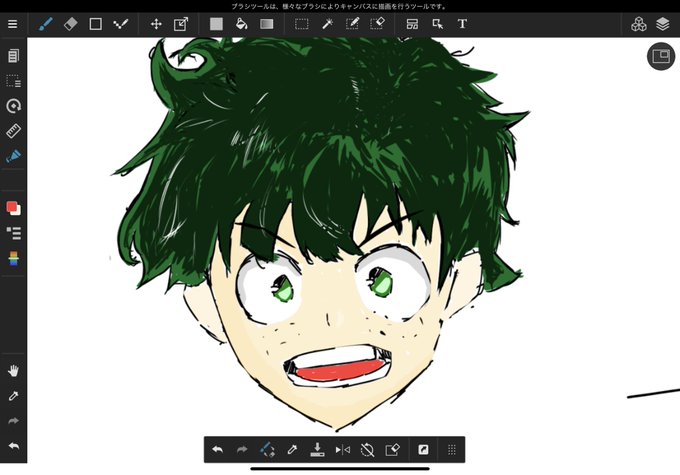This screenshot has height=475, width=680.
Task: Open the Transform tool
Action: click(x=181, y=24)
